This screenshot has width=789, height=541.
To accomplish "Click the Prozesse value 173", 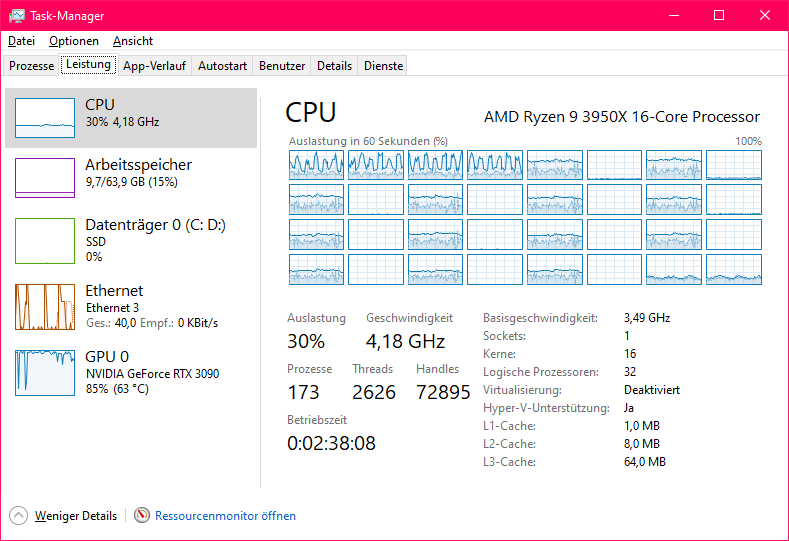I will click(x=303, y=392).
